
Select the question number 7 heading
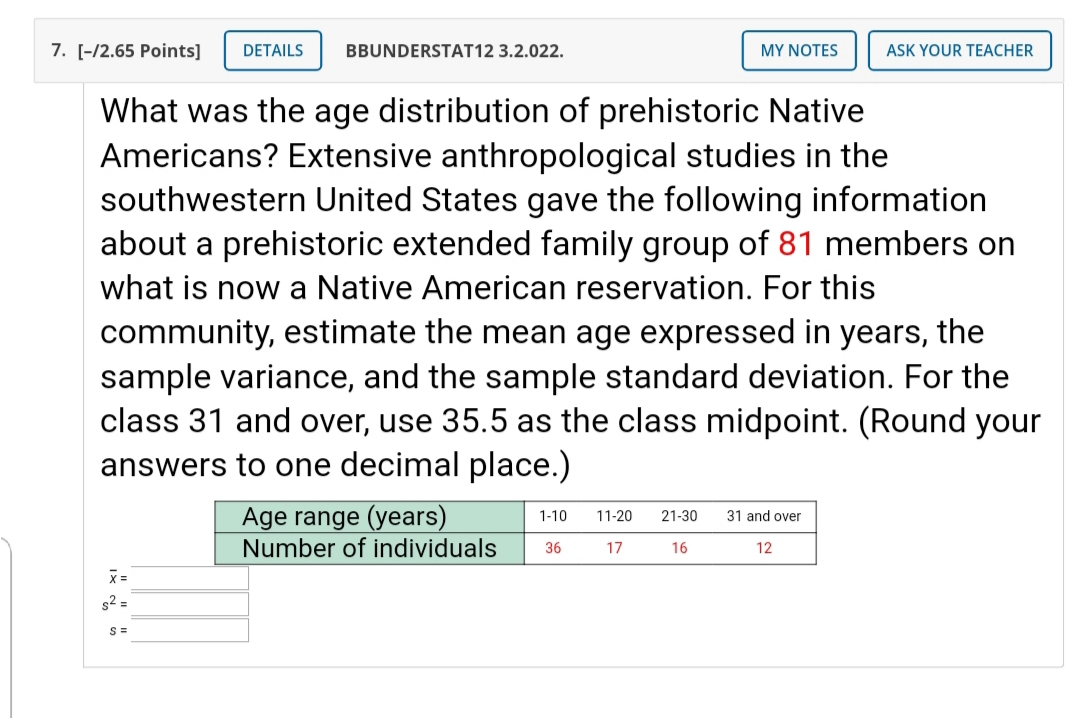(56, 50)
